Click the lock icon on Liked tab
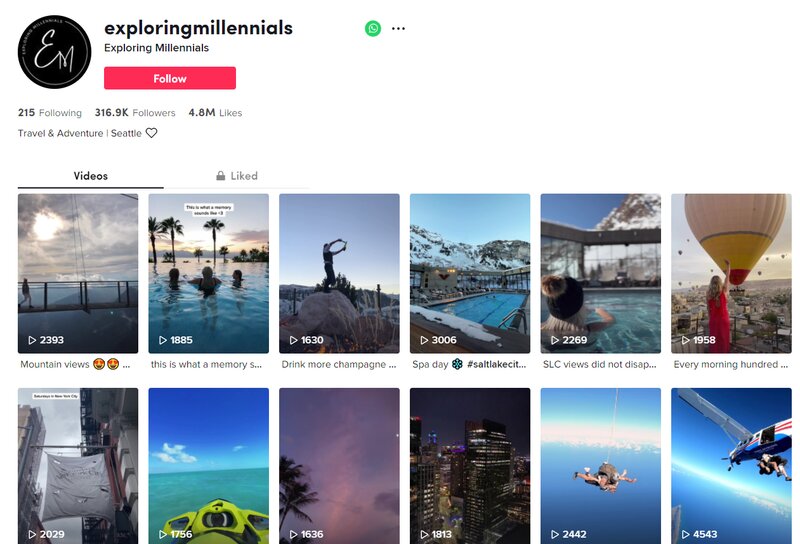 tap(220, 176)
